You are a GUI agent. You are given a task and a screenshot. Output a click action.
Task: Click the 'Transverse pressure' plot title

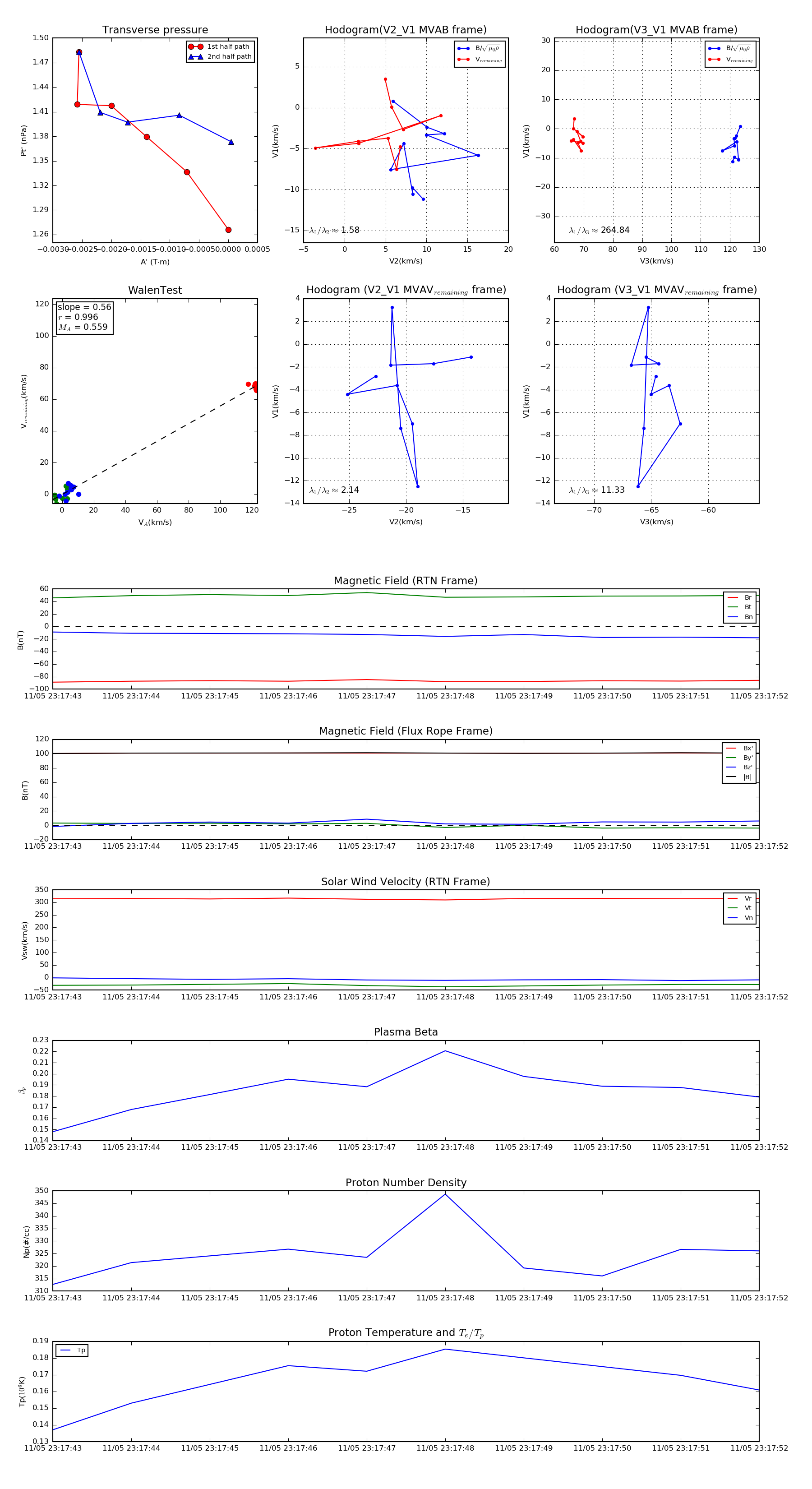pyautogui.click(x=155, y=29)
